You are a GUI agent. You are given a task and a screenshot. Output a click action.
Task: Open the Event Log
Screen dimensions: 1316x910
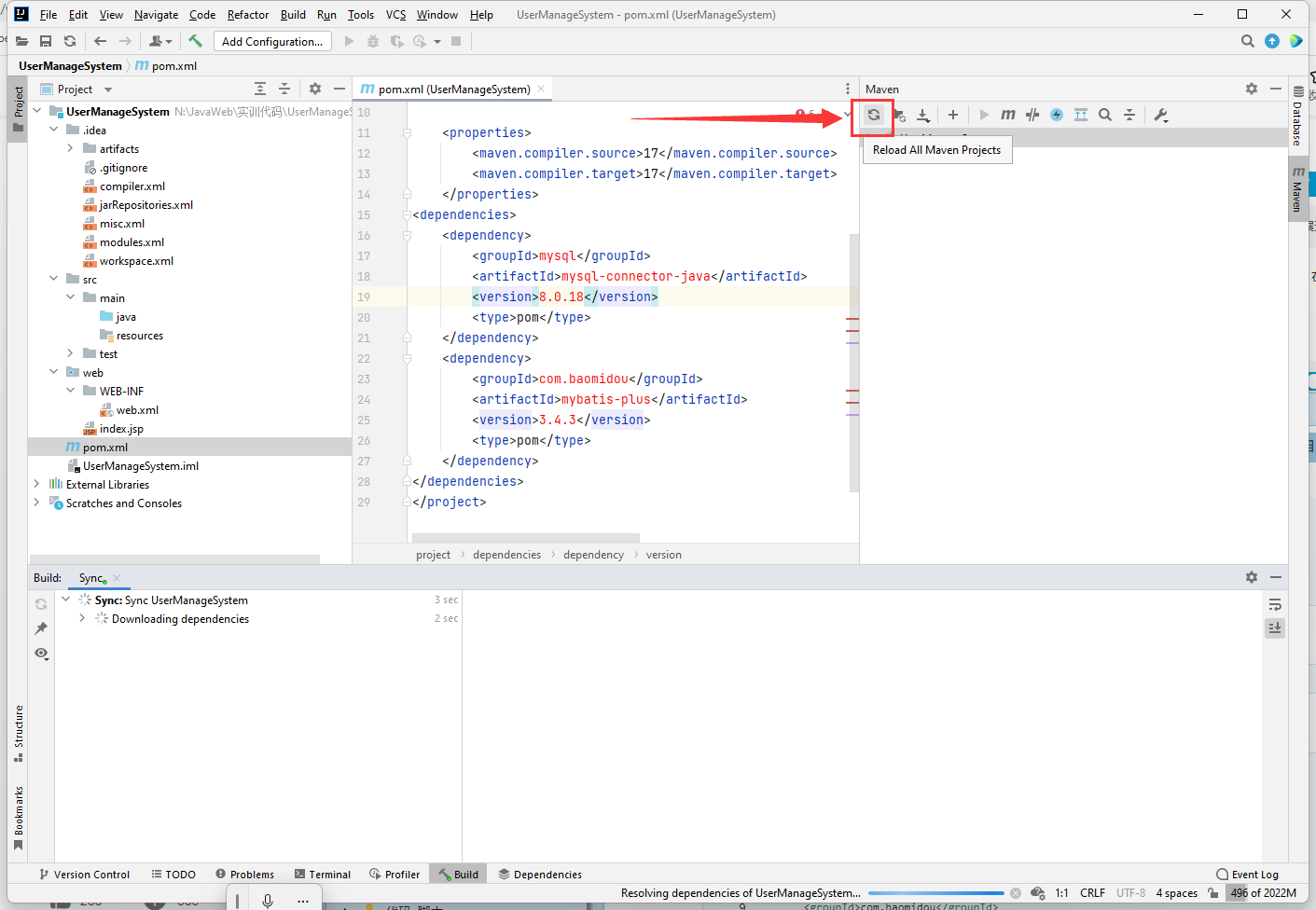click(x=1248, y=875)
